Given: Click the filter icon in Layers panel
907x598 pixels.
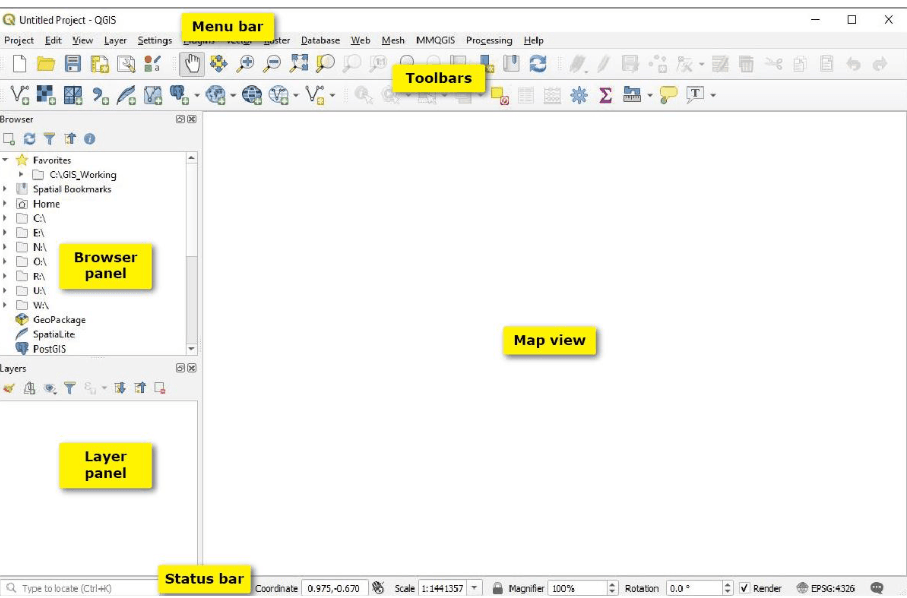Looking at the screenshot, I should pyautogui.click(x=70, y=388).
